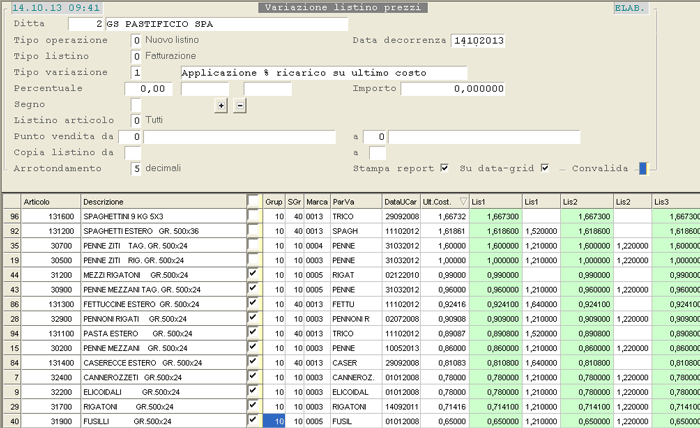Click the Ditta number field
This screenshot has width=700, height=428.
(x=86, y=24)
